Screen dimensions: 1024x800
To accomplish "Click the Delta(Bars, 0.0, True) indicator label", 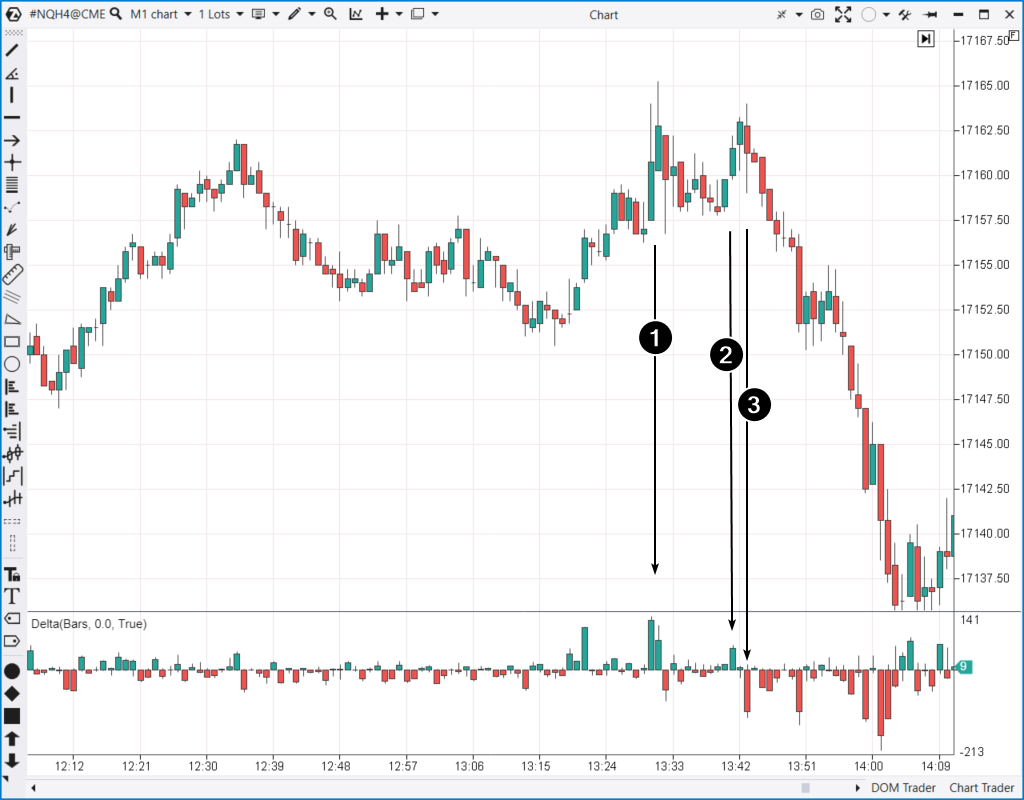I will [x=89, y=624].
